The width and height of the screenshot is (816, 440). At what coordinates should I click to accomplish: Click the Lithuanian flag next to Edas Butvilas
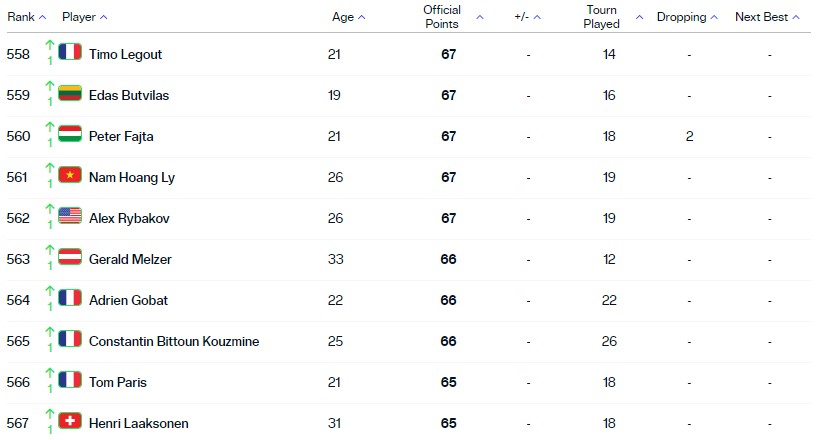(x=70, y=93)
